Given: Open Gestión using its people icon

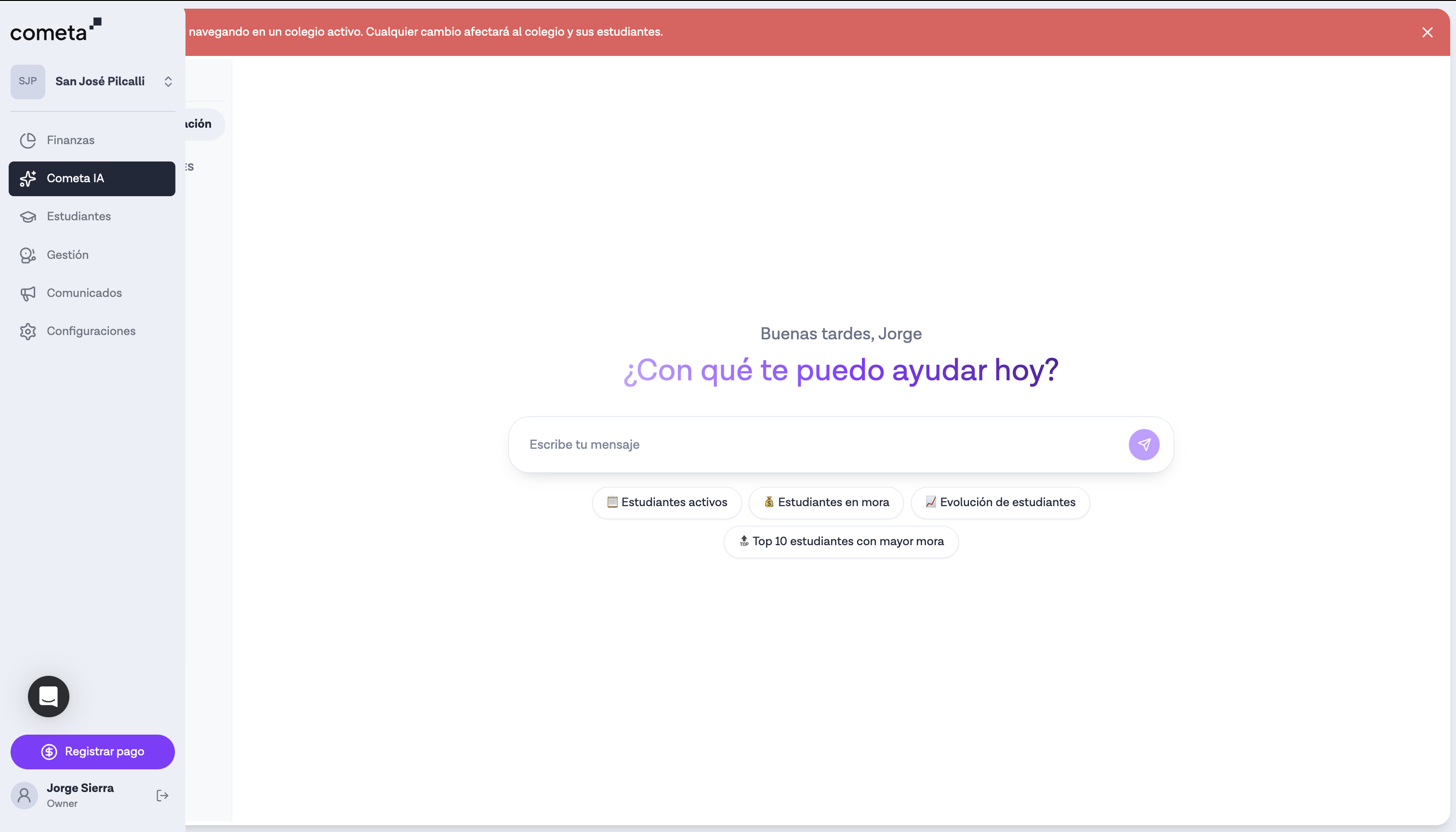Looking at the screenshot, I should (28, 255).
